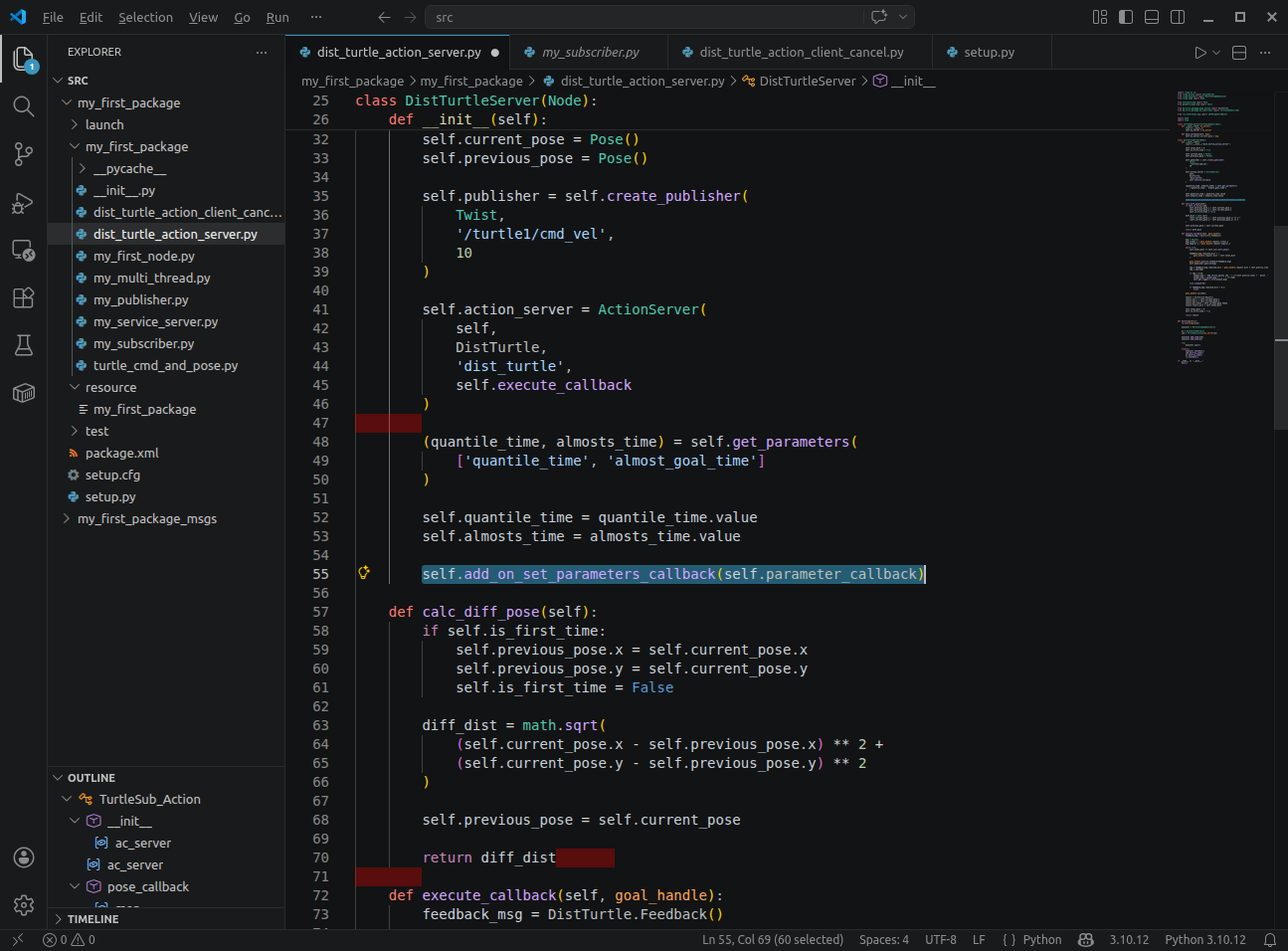Click the lightbulb code action icon
The image size is (1288, 951).
[x=364, y=573]
